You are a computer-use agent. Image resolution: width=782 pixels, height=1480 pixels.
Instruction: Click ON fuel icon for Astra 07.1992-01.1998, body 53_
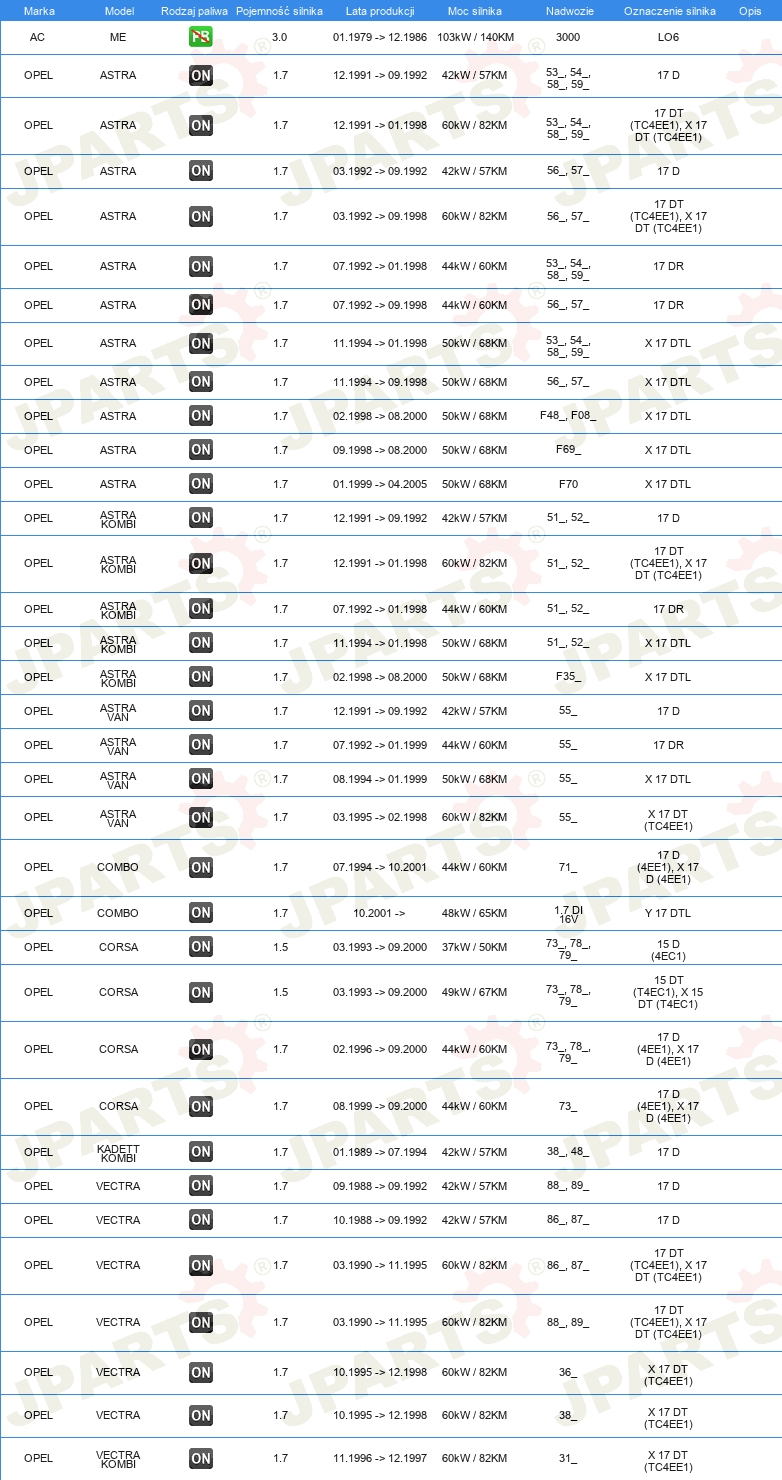click(x=201, y=266)
